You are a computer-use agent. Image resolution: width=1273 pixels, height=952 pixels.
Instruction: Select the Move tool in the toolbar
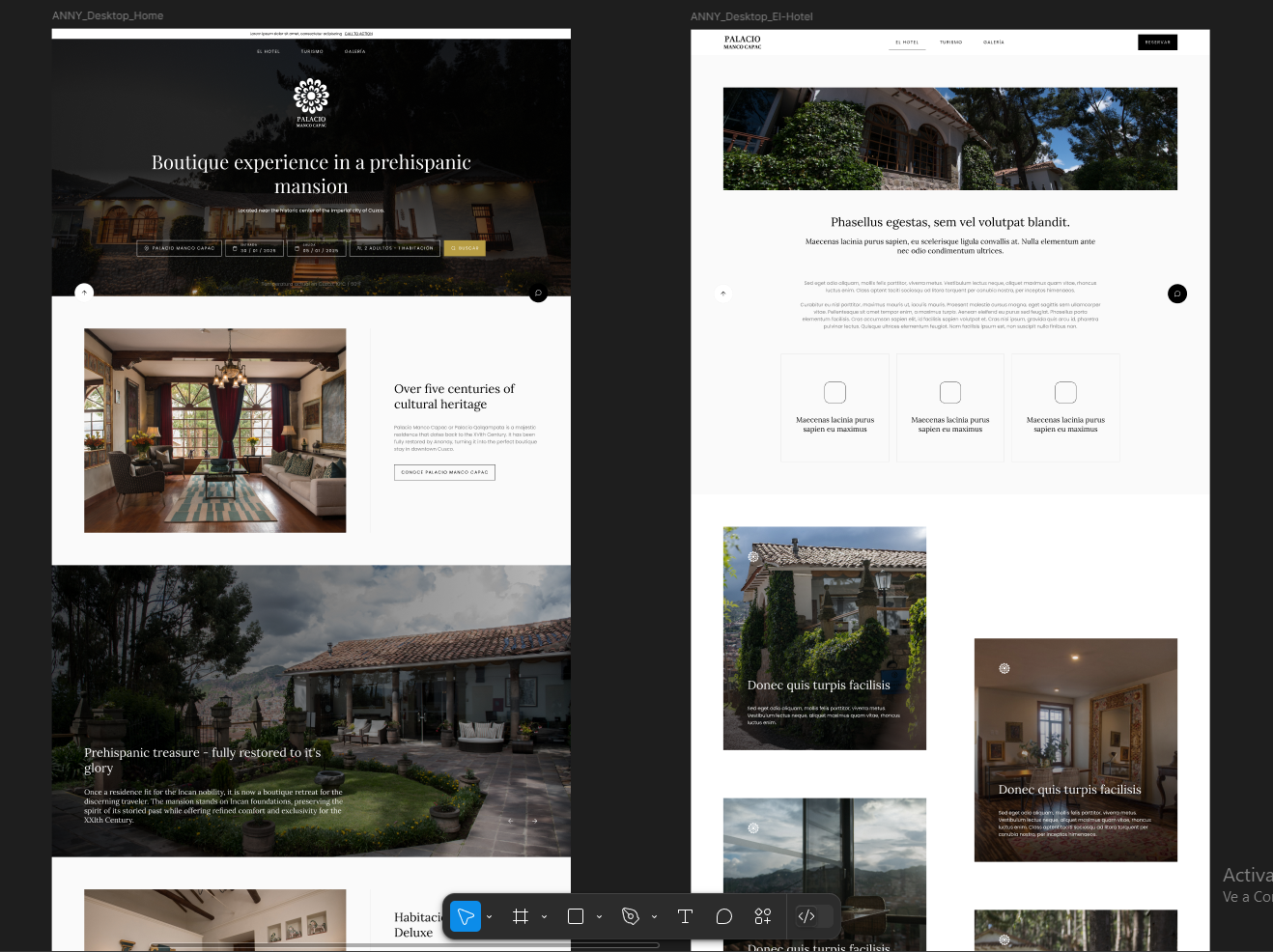click(x=466, y=916)
